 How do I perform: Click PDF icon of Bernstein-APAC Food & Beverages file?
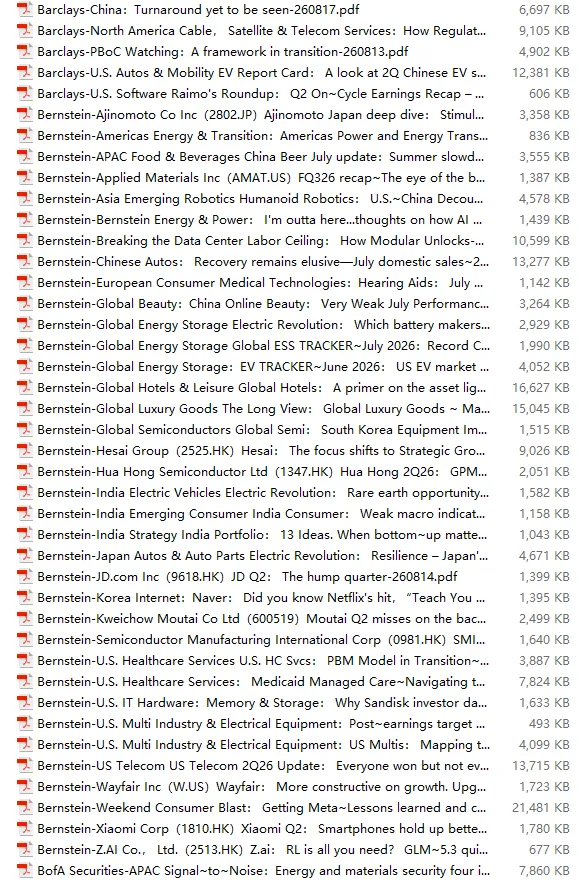[25, 157]
